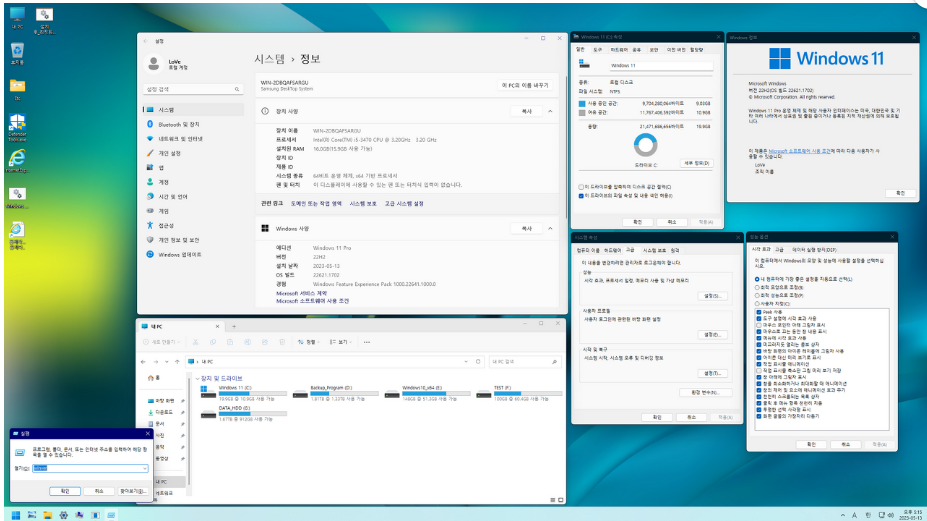Viewport: 927px width, 521px height.
Task: Open the Defender Toolbox desktop icon
Action: [x=17, y=125]
